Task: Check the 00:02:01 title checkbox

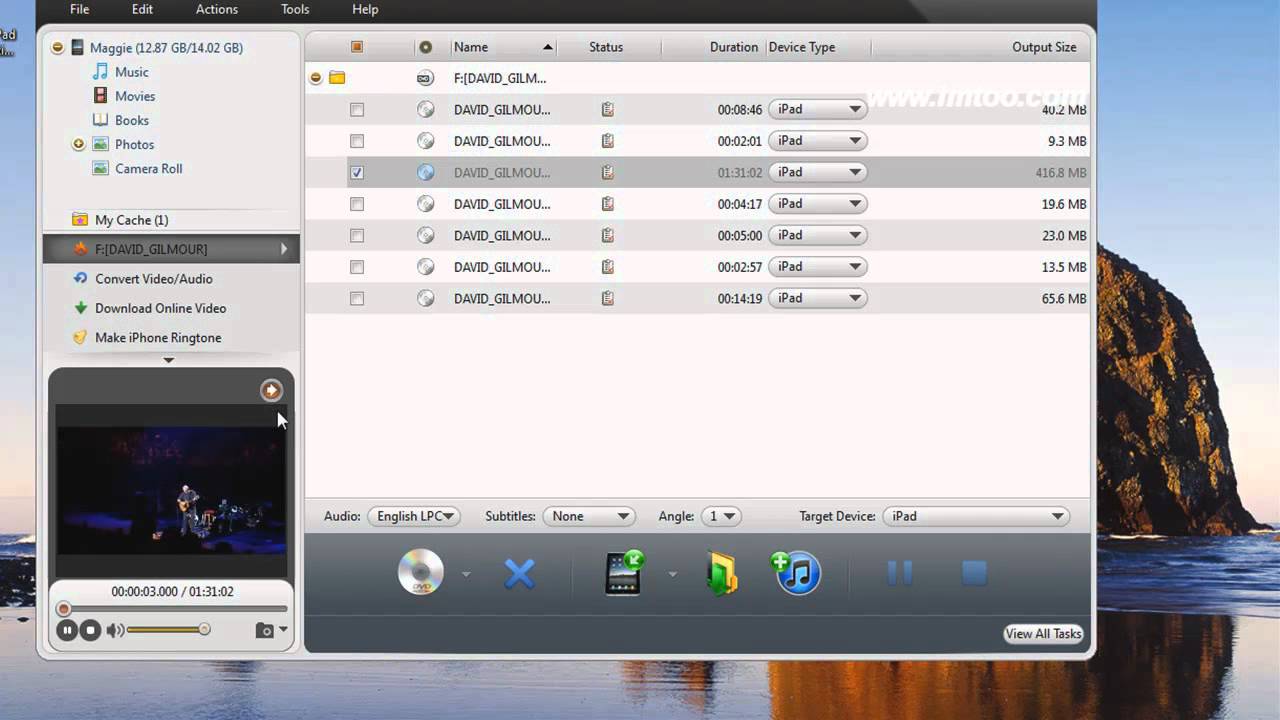Action: click(x=357, y=141)
